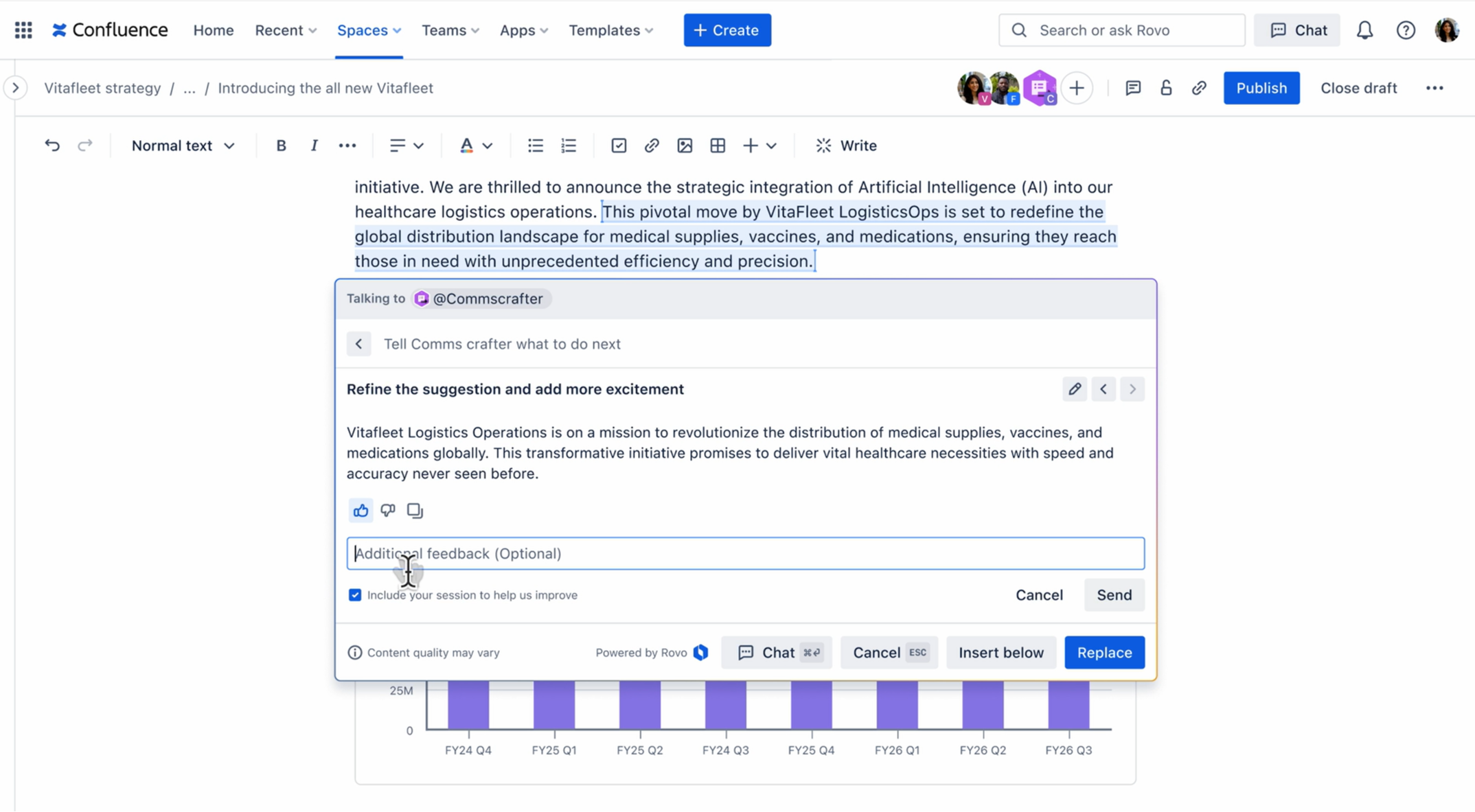Insert an image from the toolbar

(685, 146)
